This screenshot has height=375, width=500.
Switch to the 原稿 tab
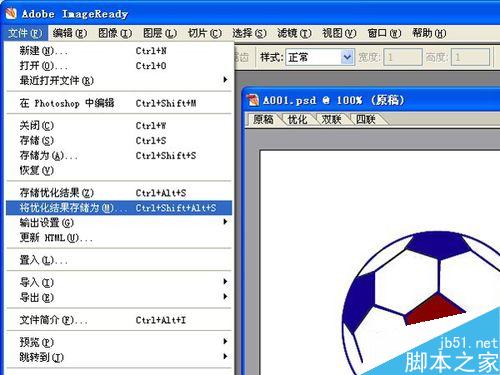(263, 119)
